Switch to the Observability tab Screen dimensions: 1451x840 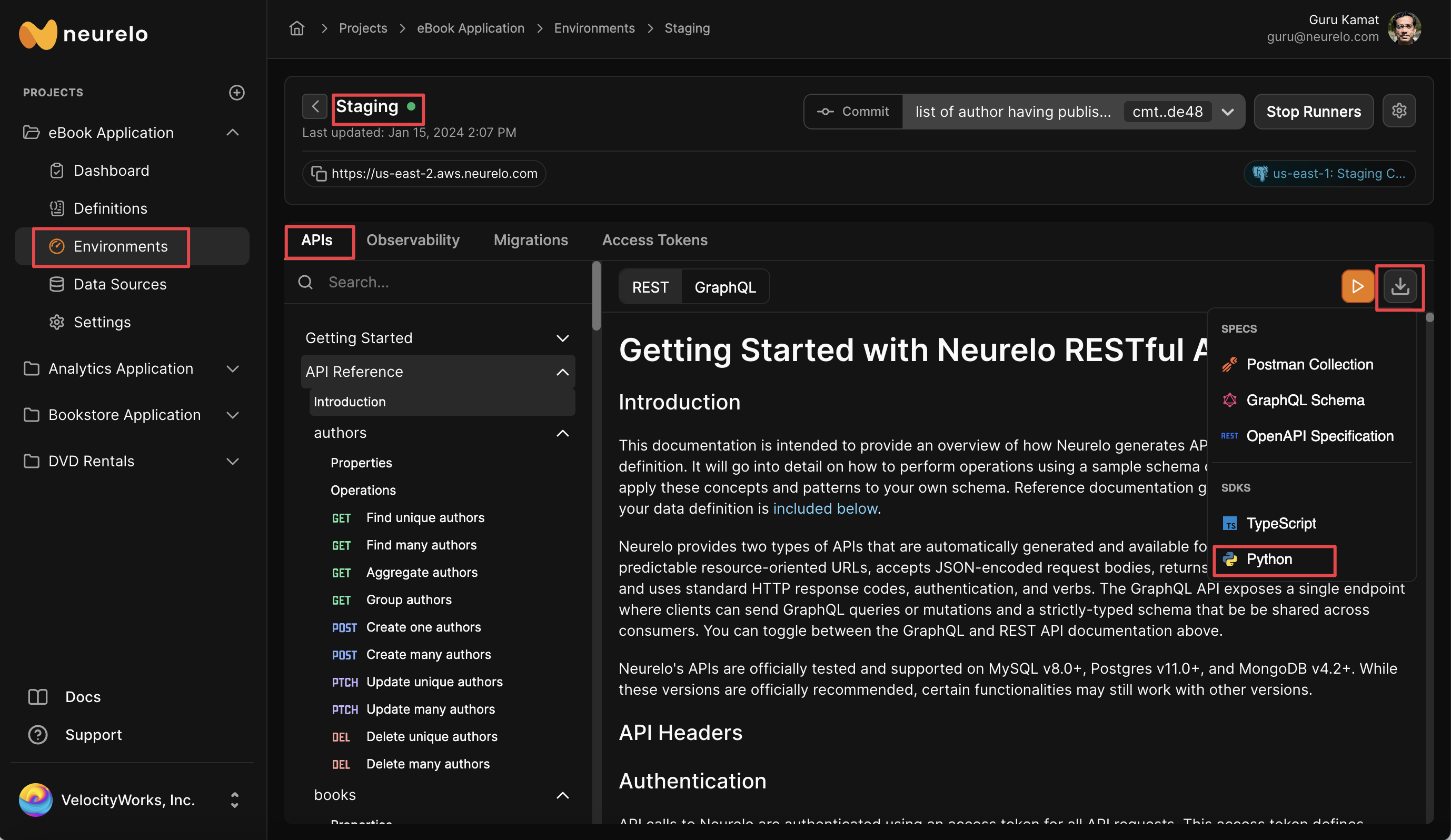tap(413, 240)
